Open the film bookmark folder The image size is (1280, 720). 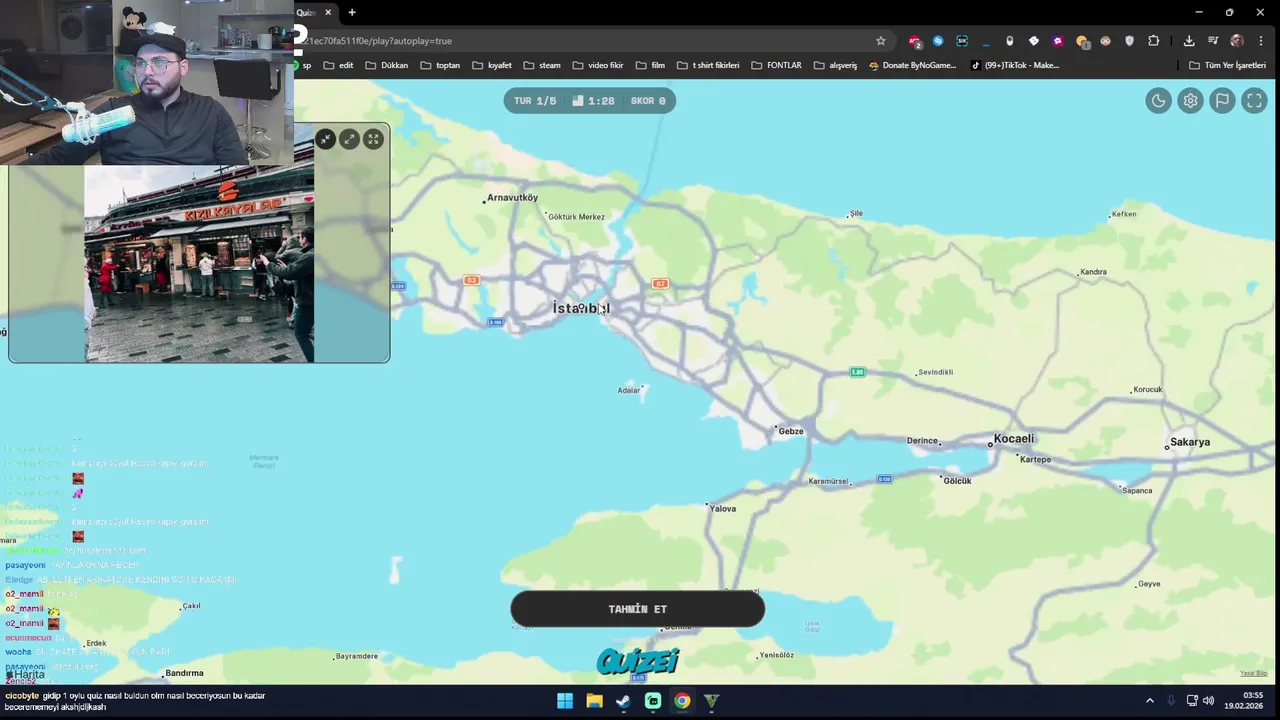pyautogui.click(x=650, y=65)
